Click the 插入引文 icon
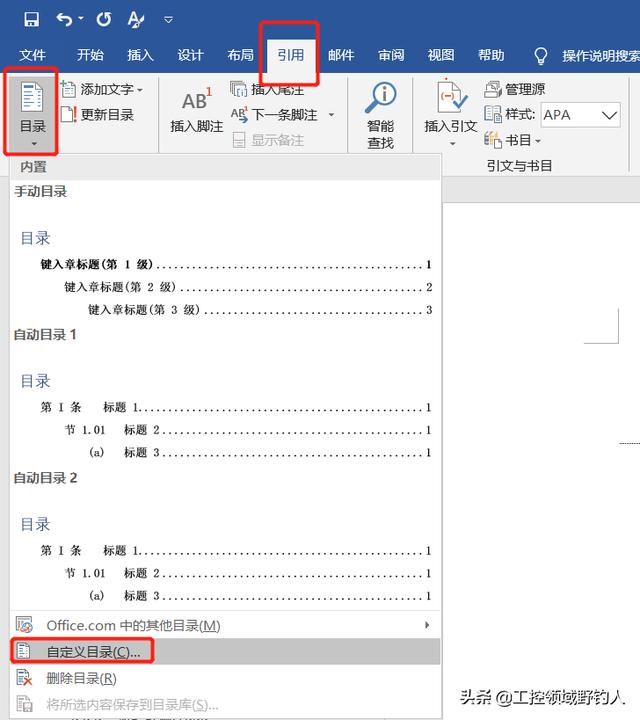The height and width of the screenshot is (720, 640). pos(451,96)
